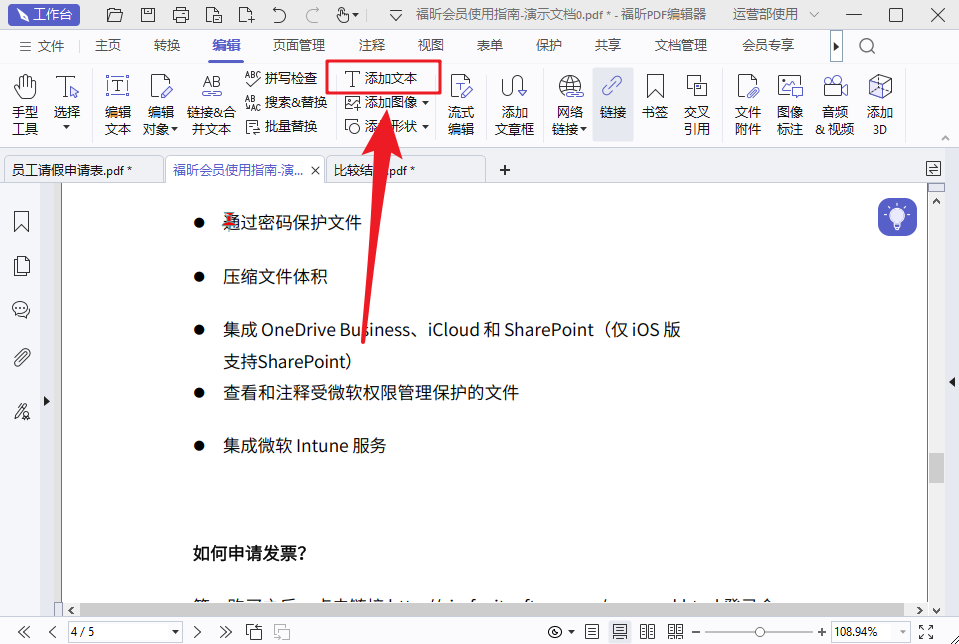The image size is (959, 644).
Task: Open the 流式编辑 flow edit tool
Action: click(x=461, y=105)
